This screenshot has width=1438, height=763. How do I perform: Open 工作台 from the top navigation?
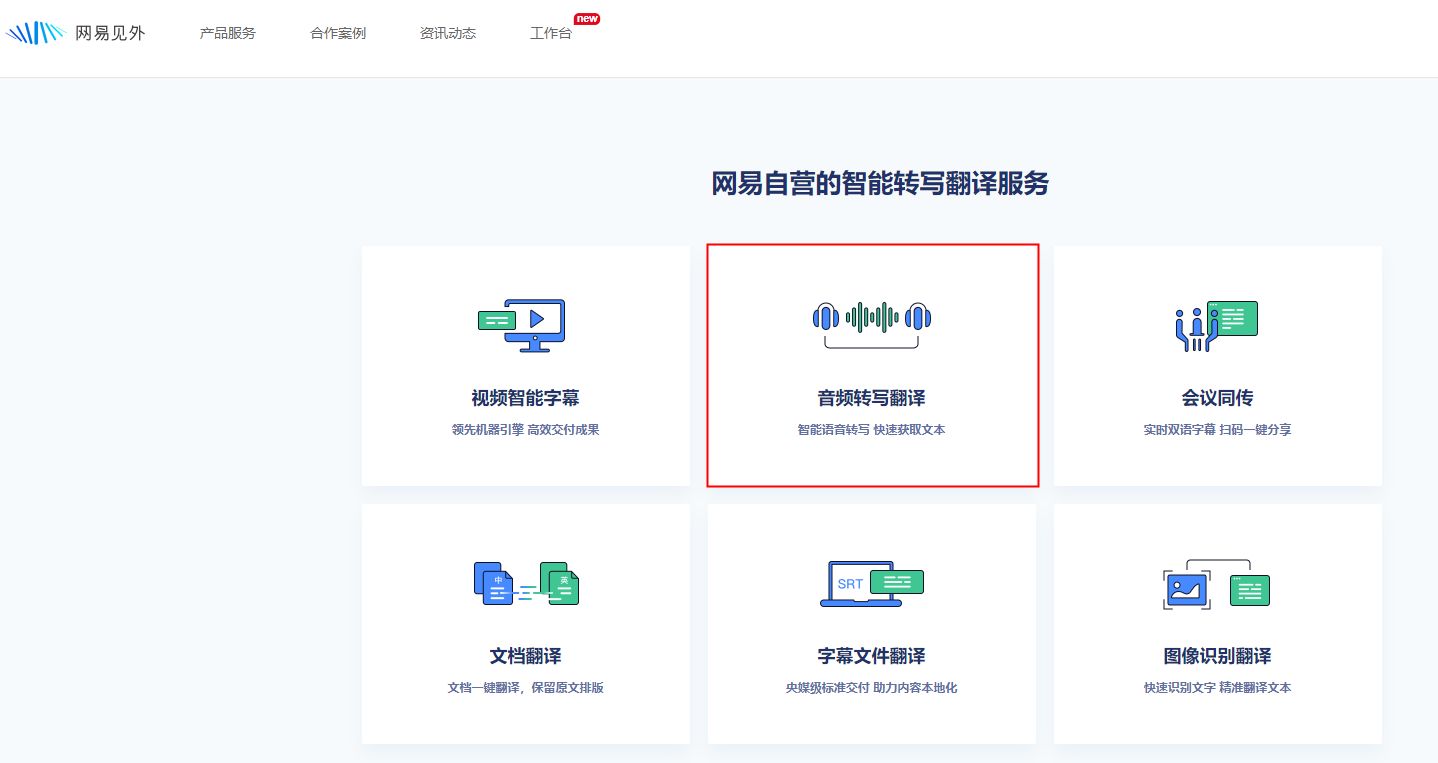[551, 33]
